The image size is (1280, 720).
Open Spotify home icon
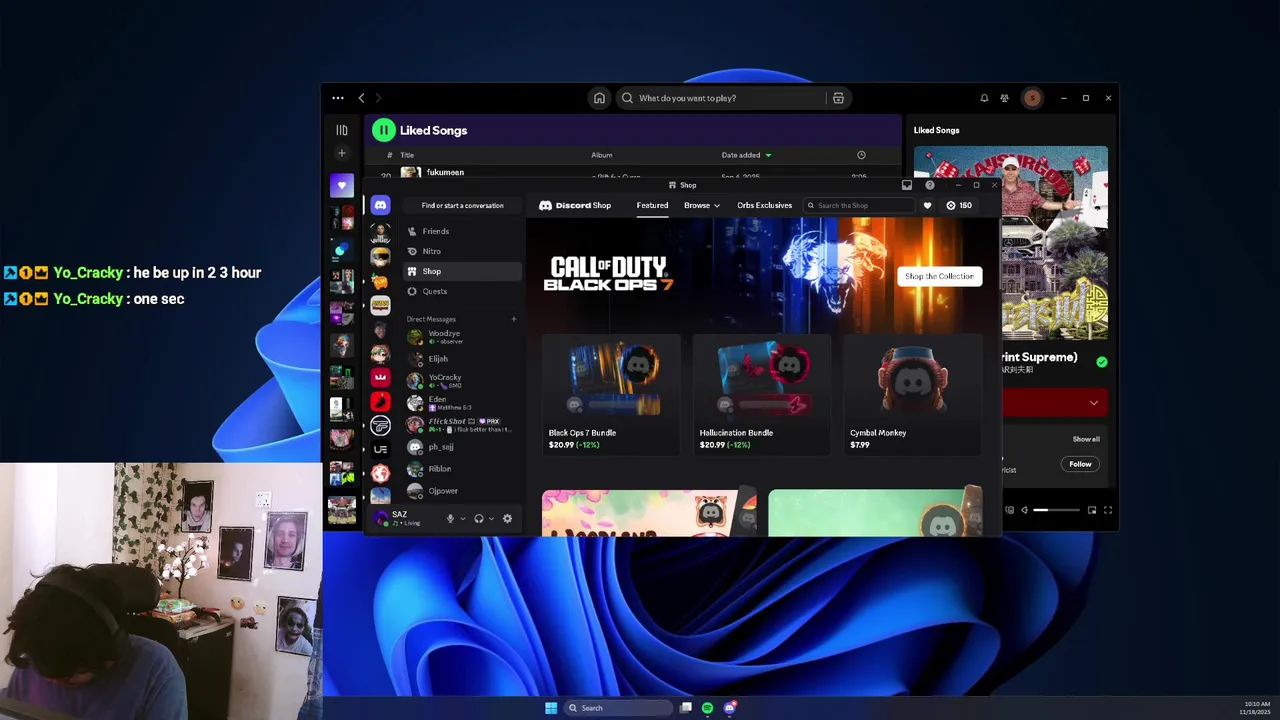pos(599,98)
